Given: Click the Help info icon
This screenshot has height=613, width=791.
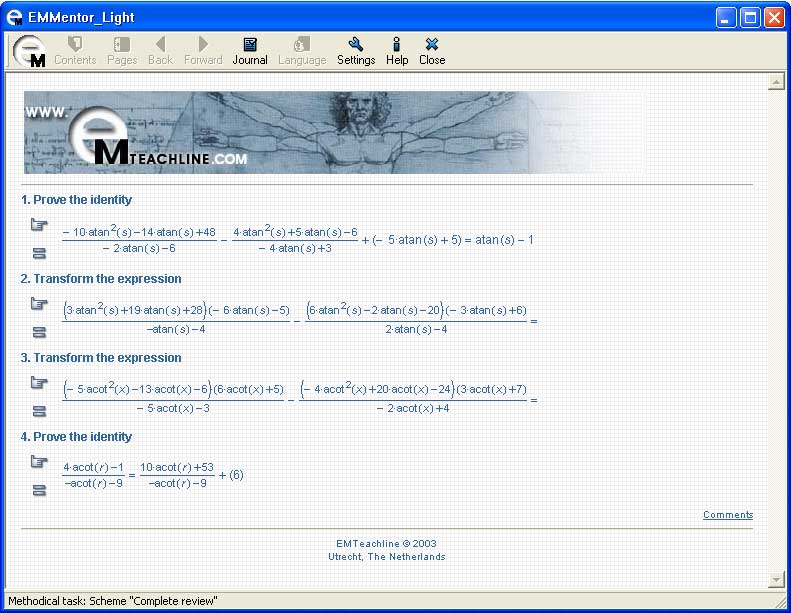Looking at the screenshot, I should click(x=397, y=51).
